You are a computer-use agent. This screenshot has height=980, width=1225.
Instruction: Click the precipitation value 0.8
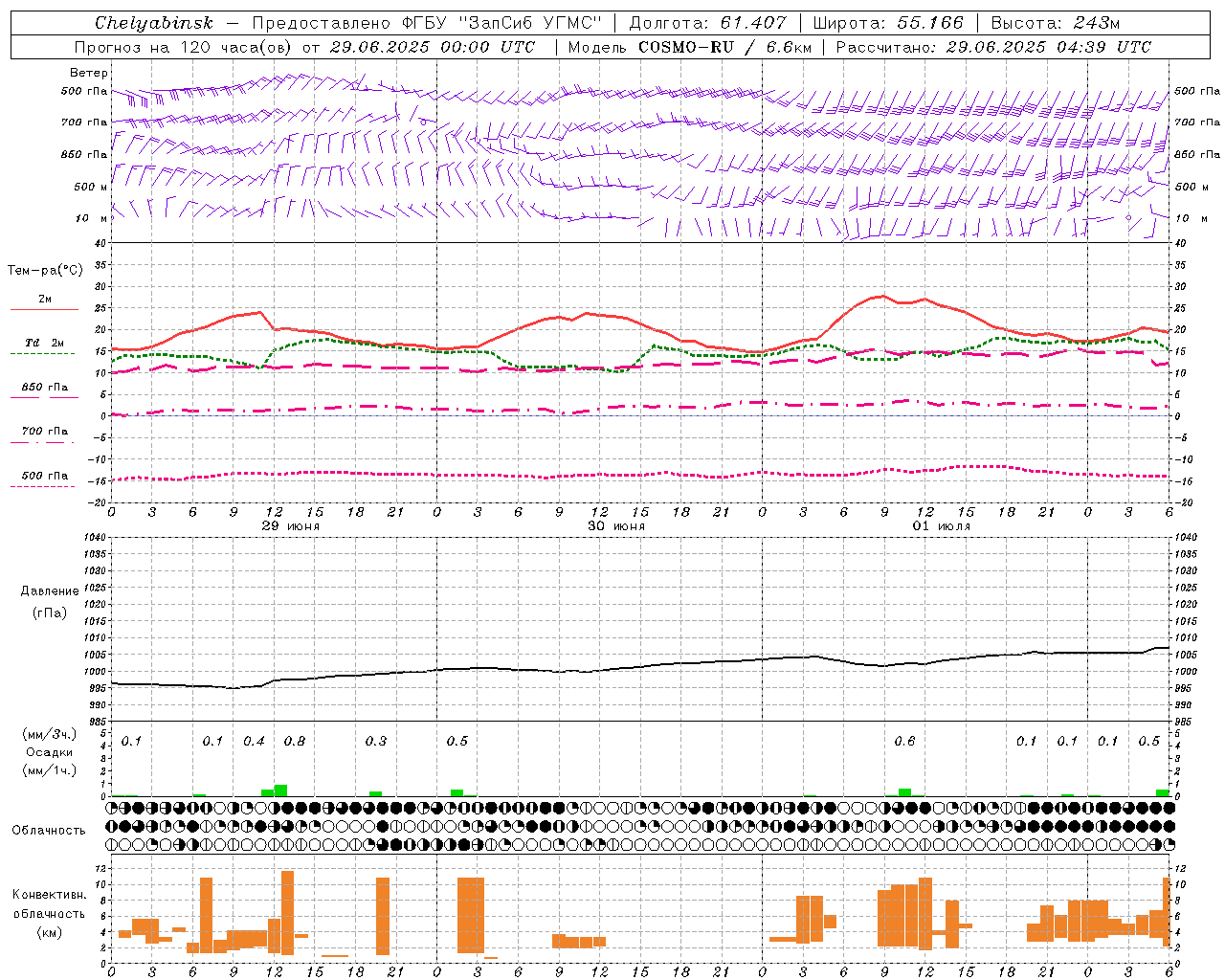[295, 742]
